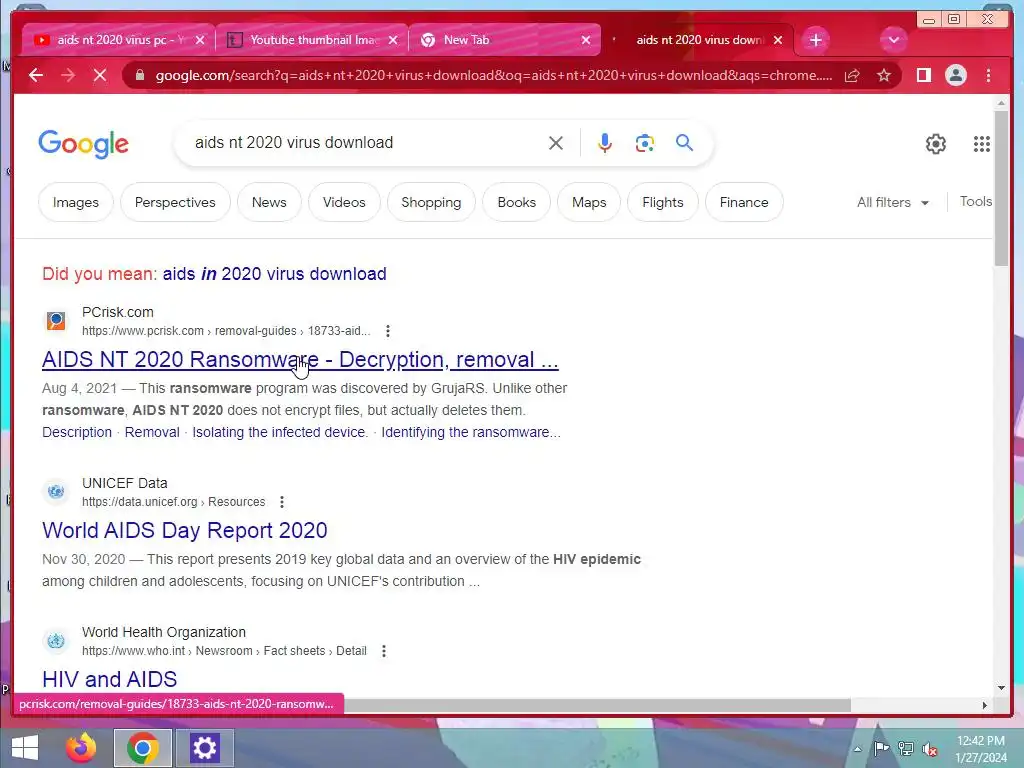Image resolution: width=1024 pixels, height=768 pixels.
Task: Open the Chrome side panel icon
Action: [x=923, y=76]
